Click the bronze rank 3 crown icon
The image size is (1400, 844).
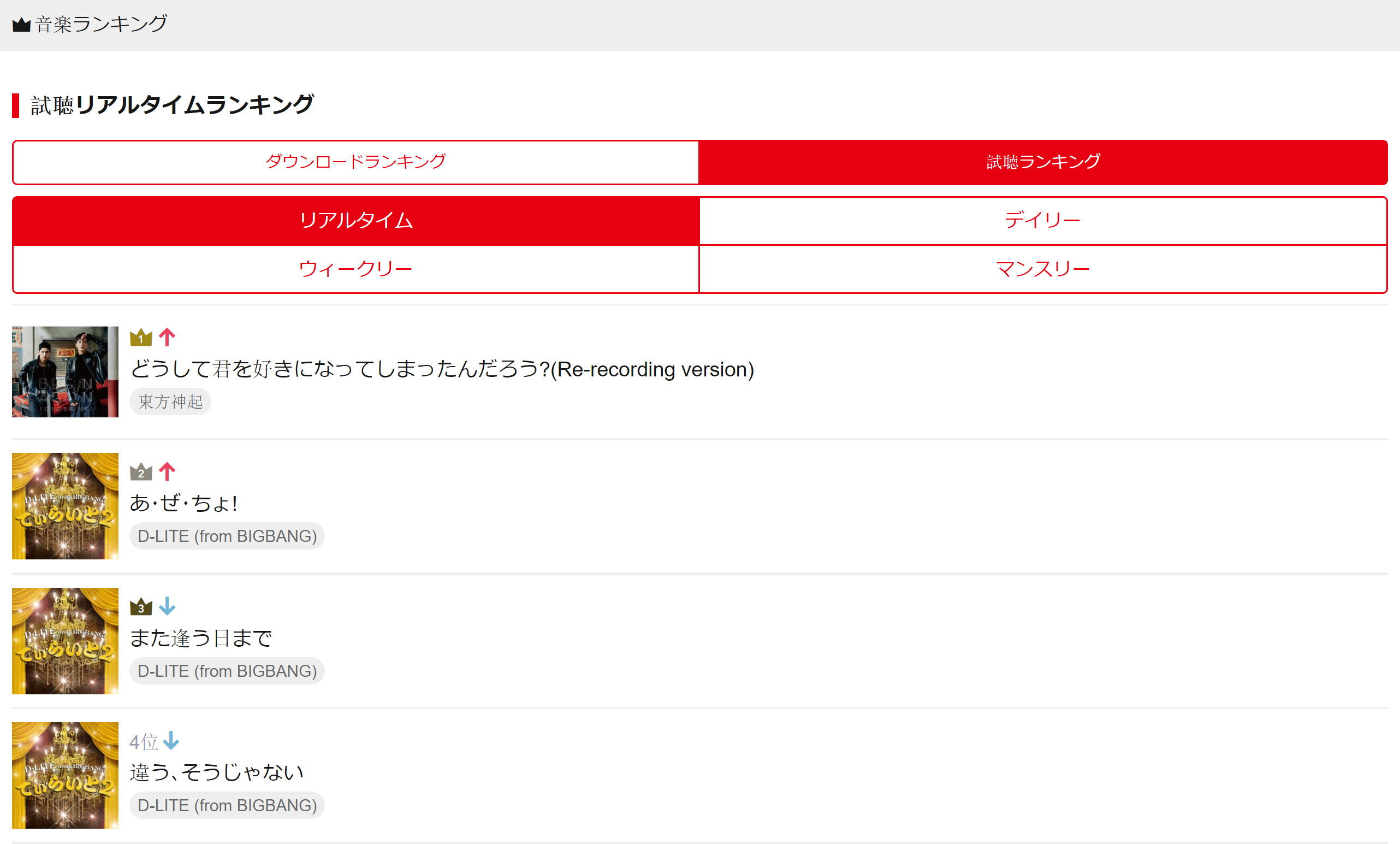coord(141,607)
